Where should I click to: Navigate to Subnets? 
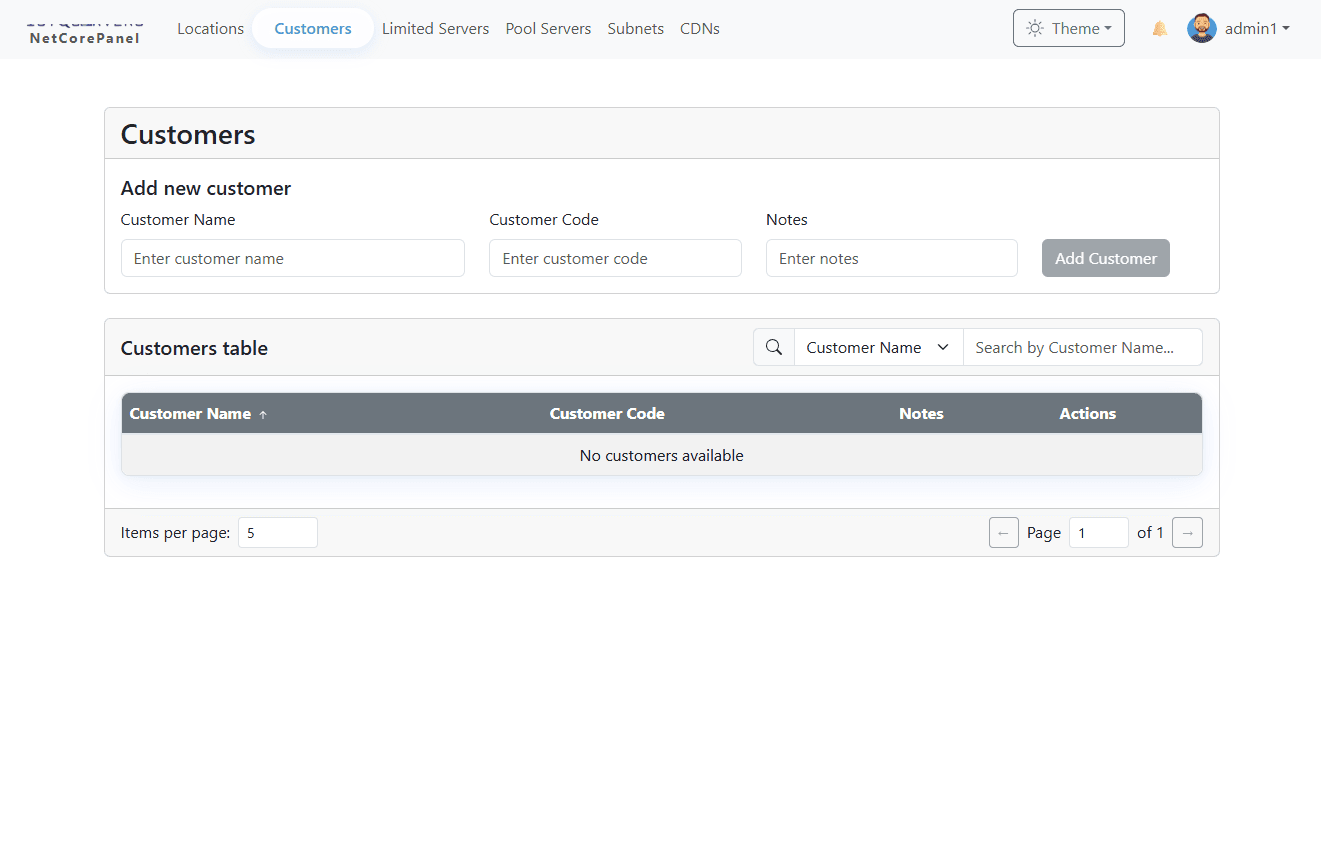click(x=636, y=29)
